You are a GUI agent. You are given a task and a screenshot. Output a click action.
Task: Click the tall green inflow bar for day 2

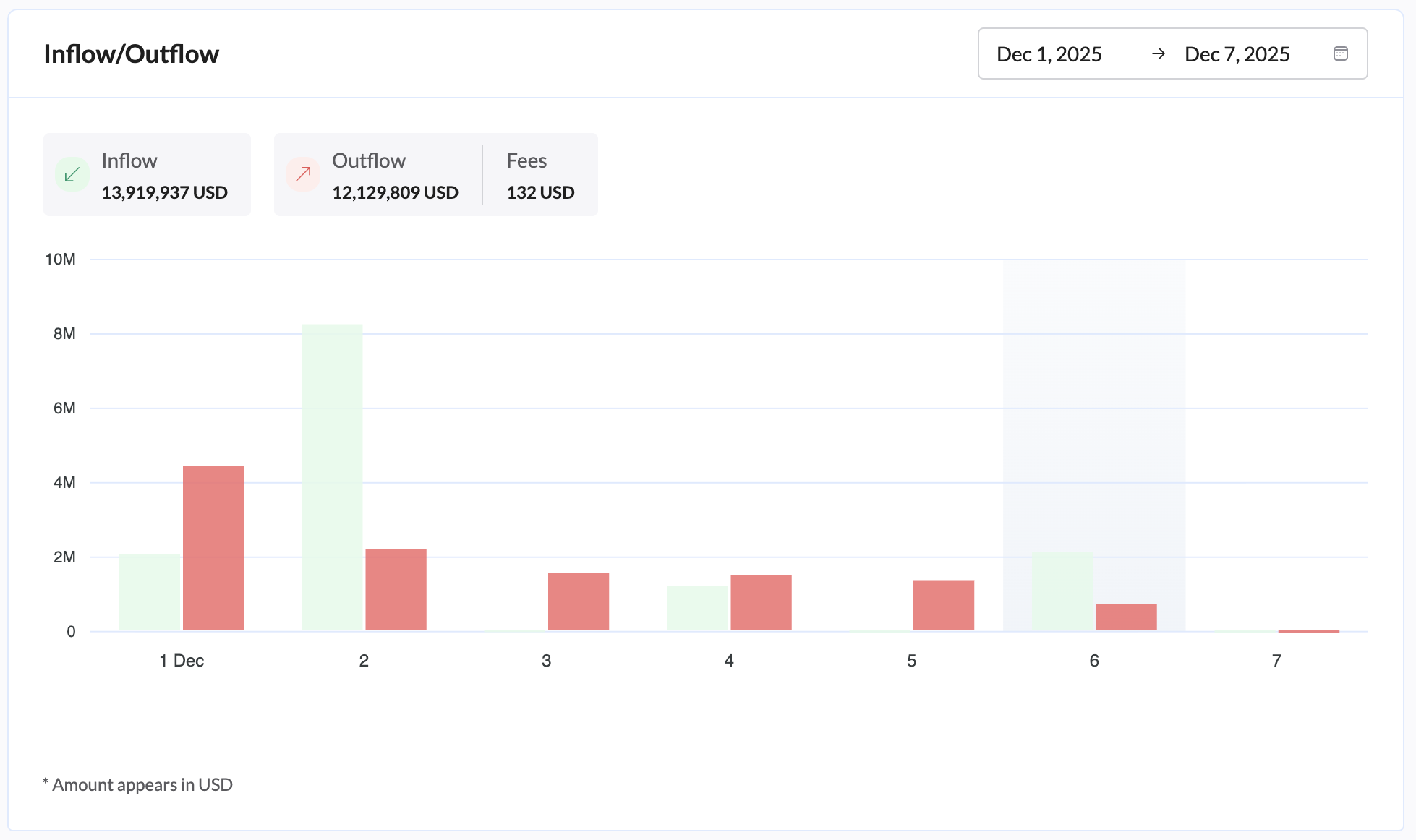tap(332, 477)
